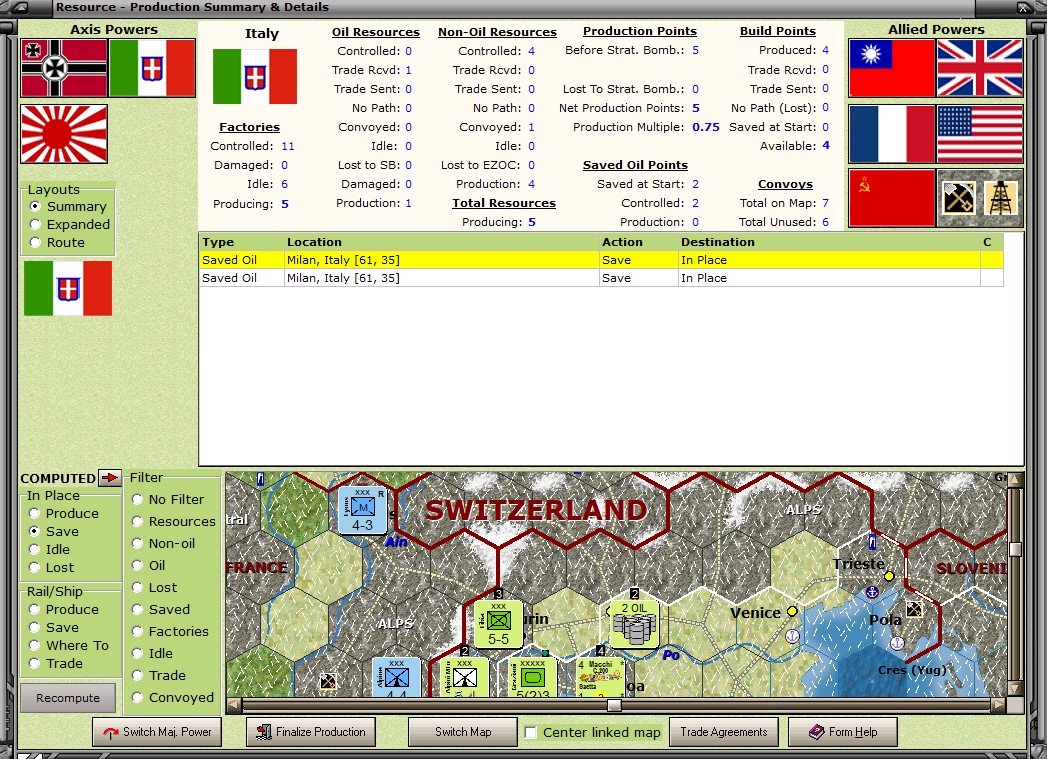Select In Place Produce option
Viewport: 1047px width, 759px height.
63,513
